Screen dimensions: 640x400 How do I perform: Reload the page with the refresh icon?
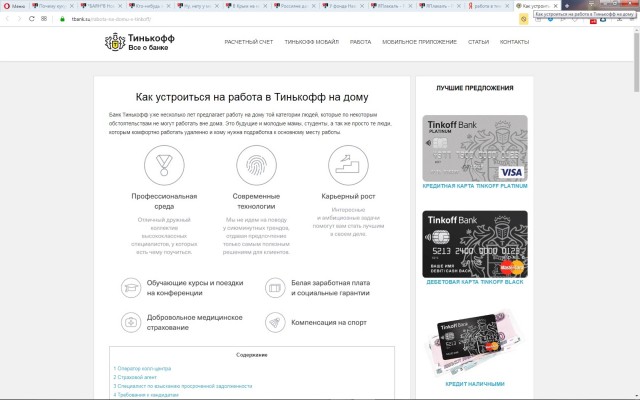31,19
